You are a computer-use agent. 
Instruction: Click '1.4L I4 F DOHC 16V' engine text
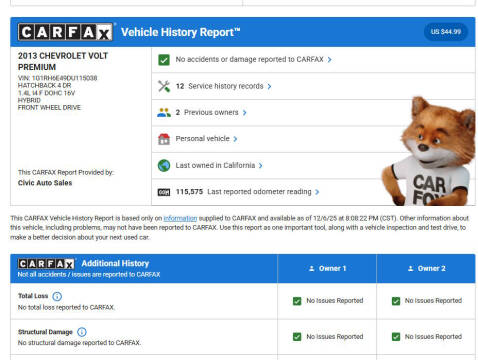[47, 93]
